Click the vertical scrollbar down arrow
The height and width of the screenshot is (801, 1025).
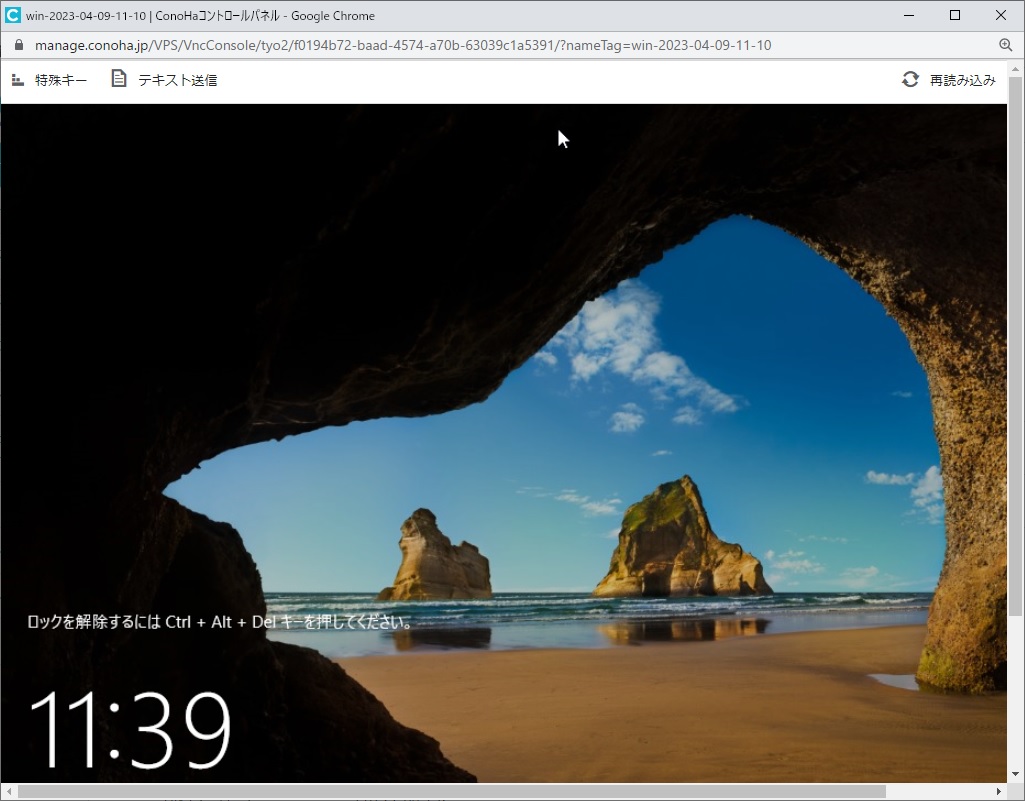[1015, 775]
